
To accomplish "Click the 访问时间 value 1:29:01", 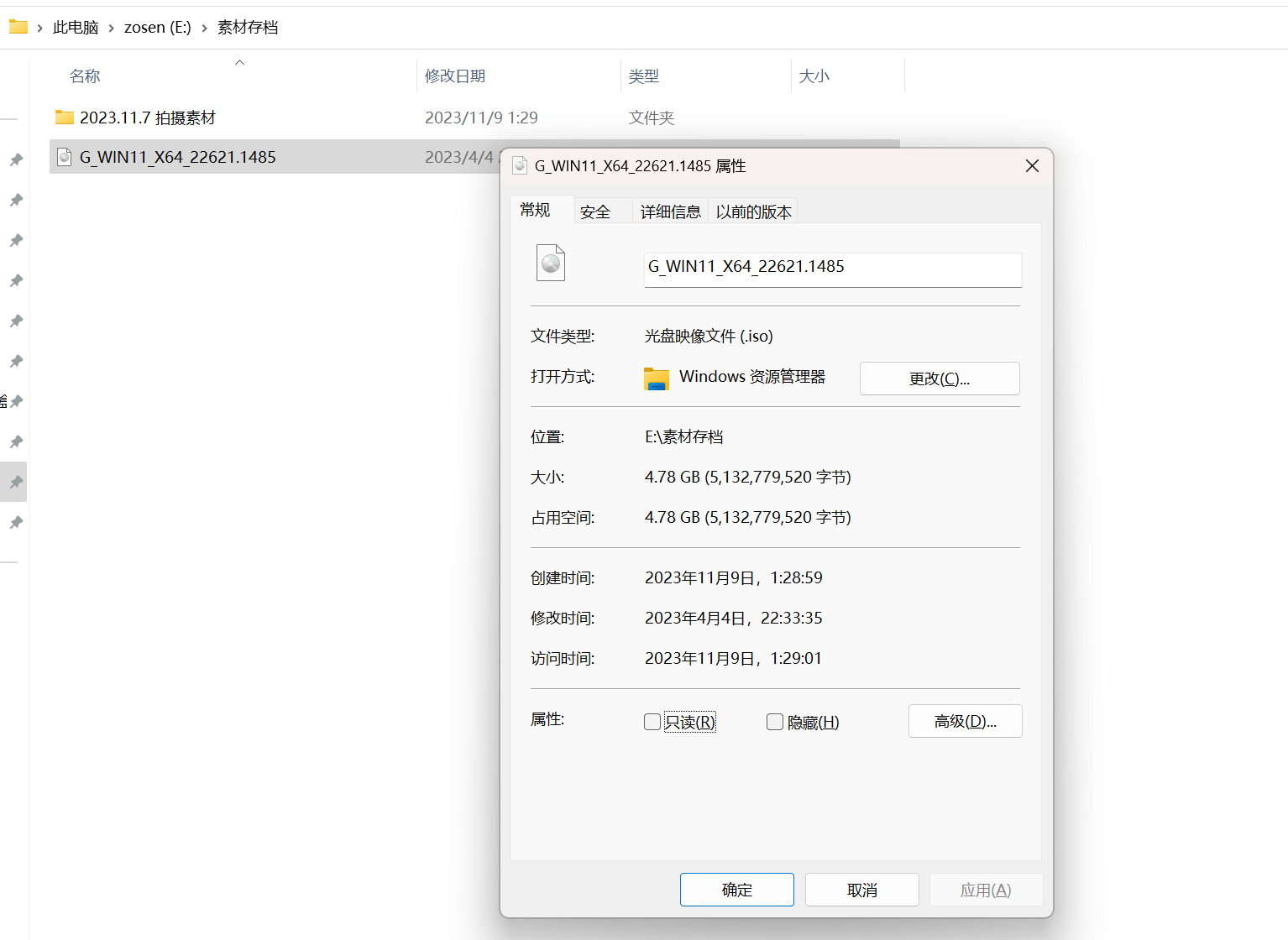I will tap(733, 658).
